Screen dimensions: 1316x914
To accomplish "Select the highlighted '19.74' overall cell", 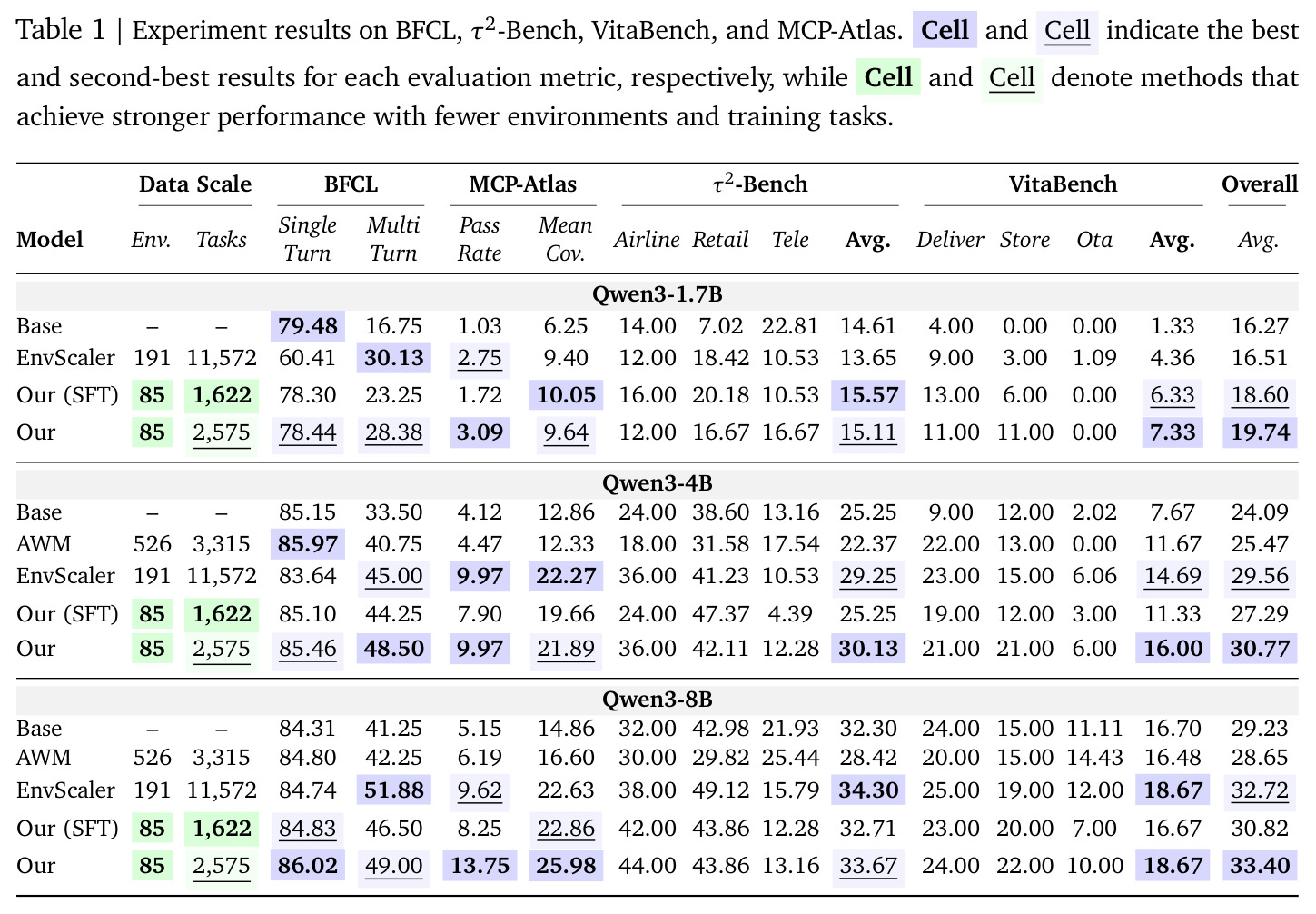I will pyautogui.click(x=1260, y=432).
